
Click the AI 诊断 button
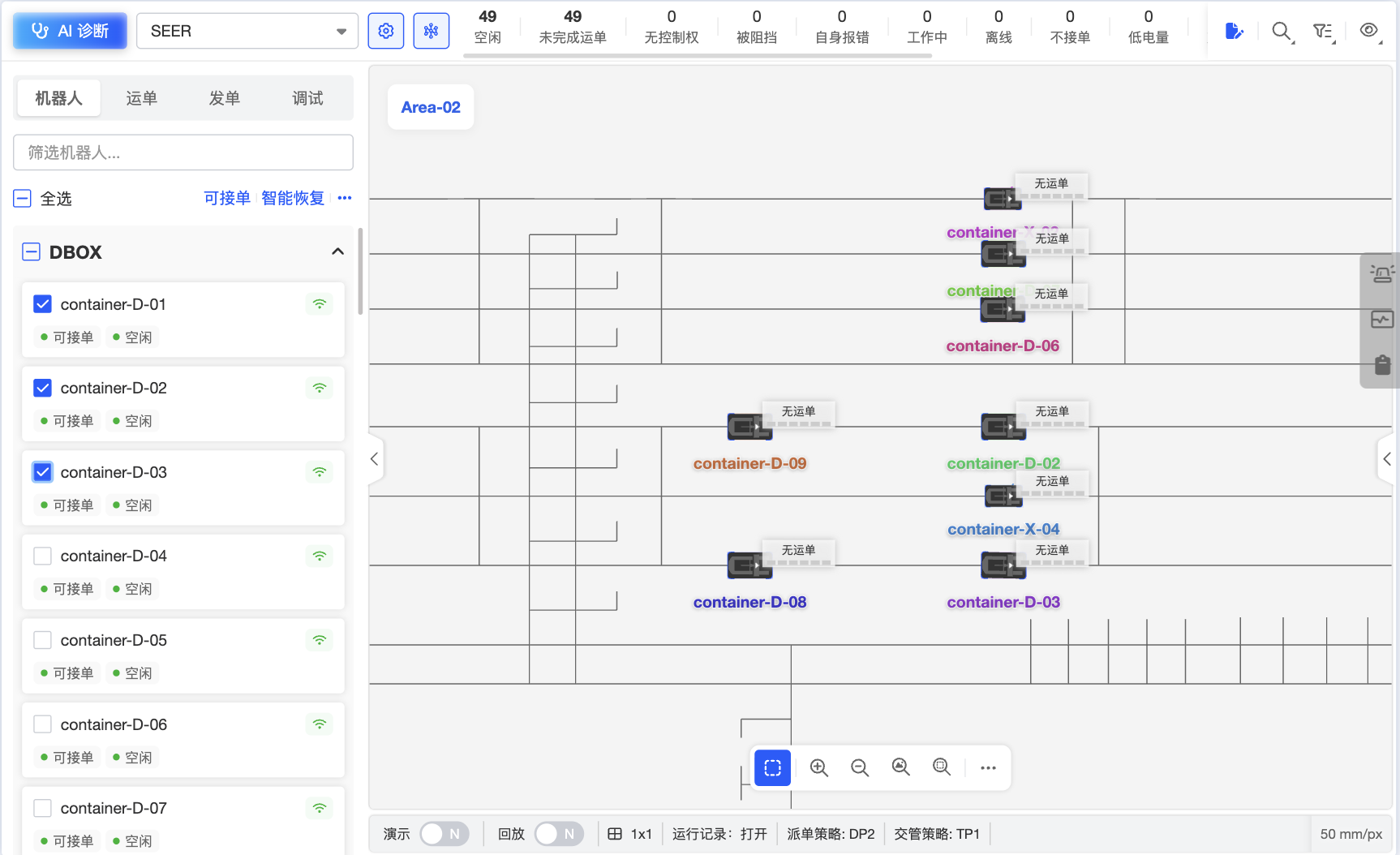(x=70, y=31)
